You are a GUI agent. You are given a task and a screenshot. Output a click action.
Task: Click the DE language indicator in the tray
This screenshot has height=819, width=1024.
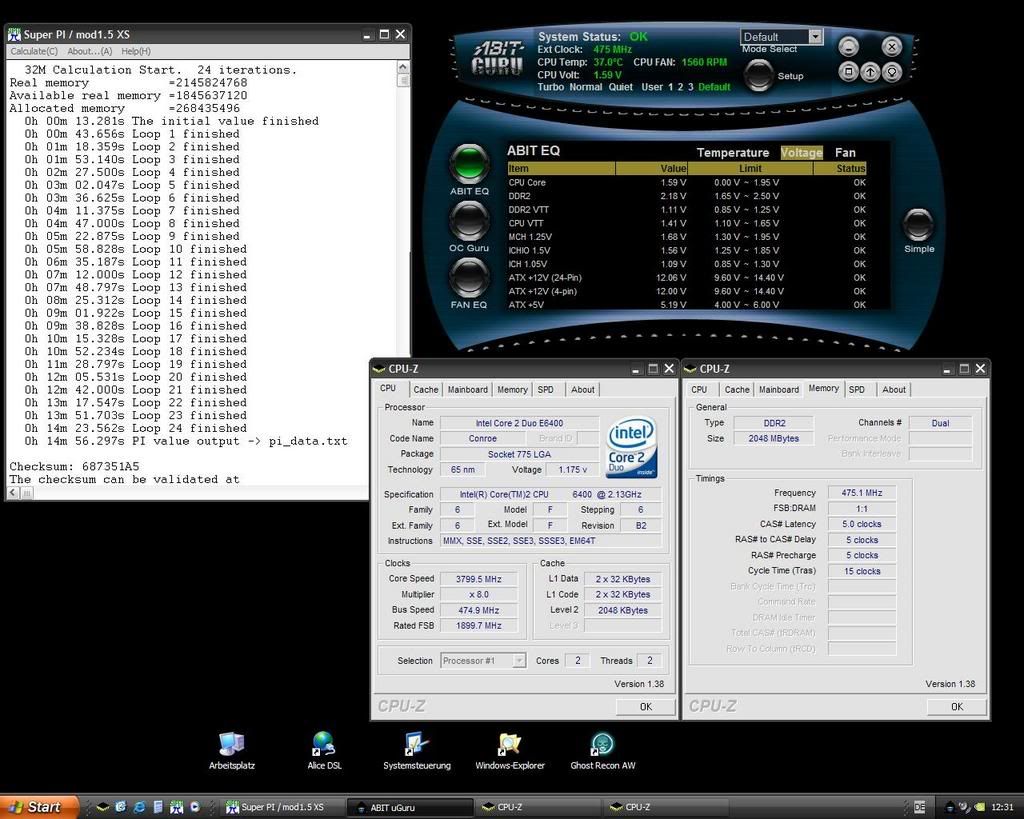(x=920, y=807)
